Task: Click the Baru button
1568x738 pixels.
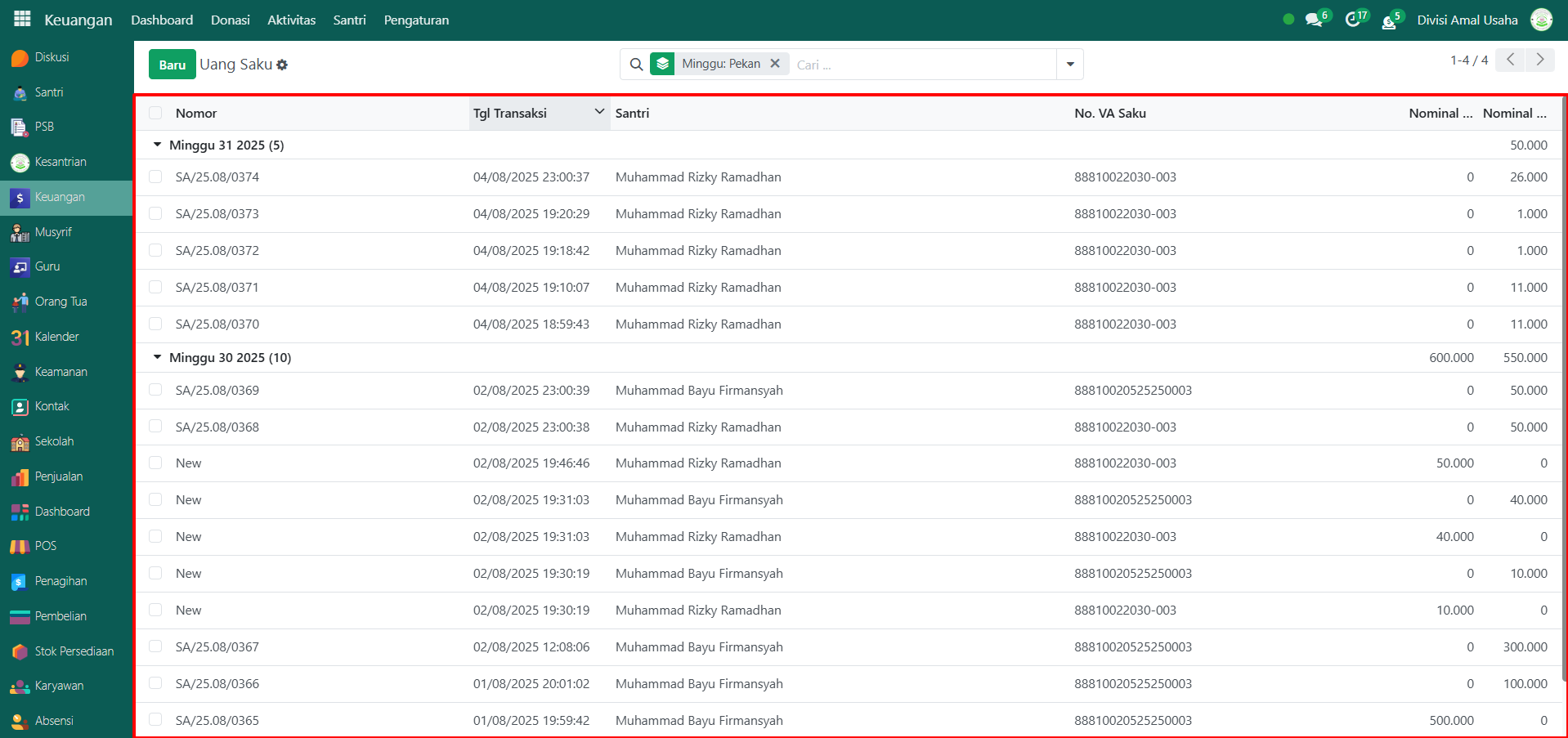Action: (172, 65)
